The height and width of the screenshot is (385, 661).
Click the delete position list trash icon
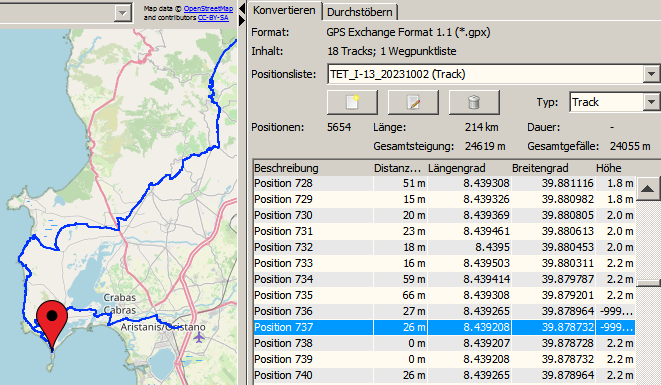click(x=474, y=102)
